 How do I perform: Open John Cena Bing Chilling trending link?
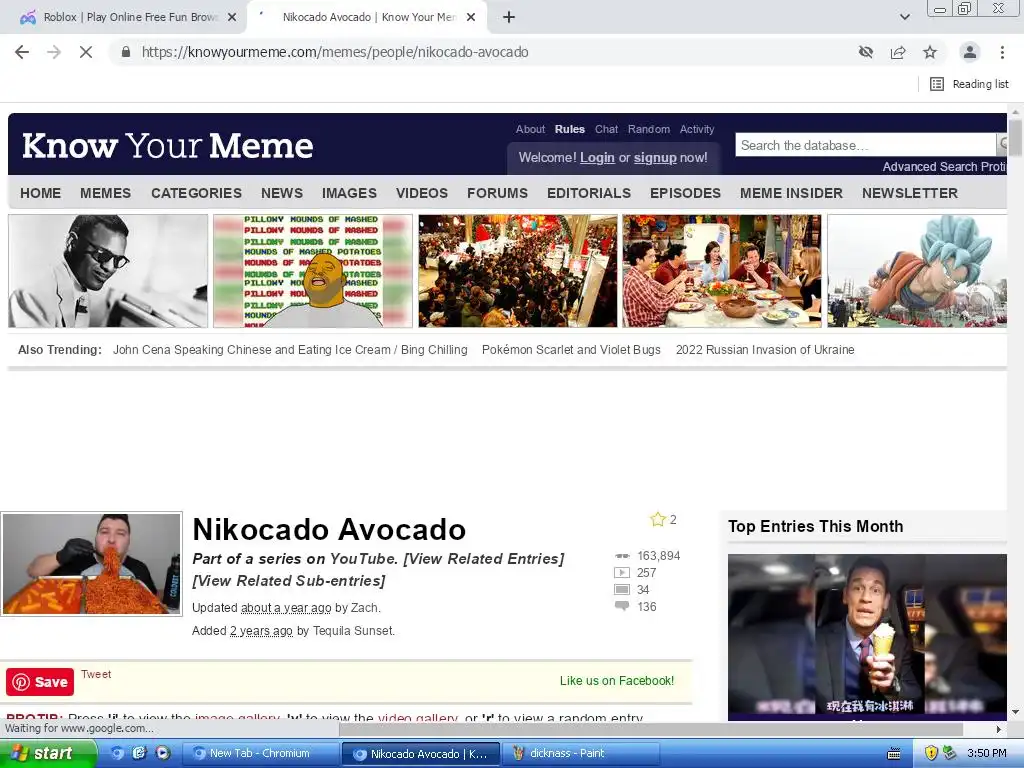(x=290, y=349)
